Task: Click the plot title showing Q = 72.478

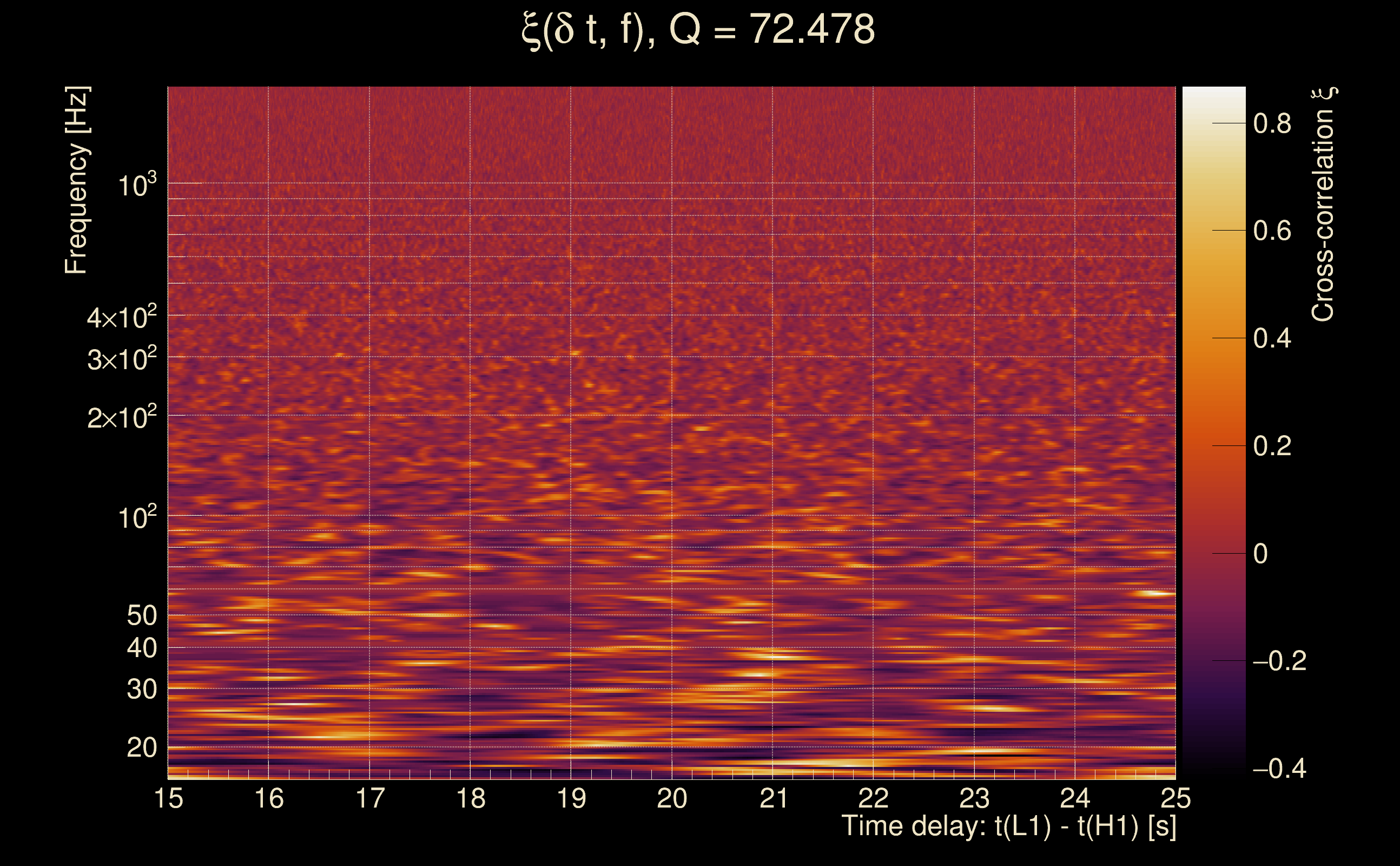Action: [x=698, y=30]
